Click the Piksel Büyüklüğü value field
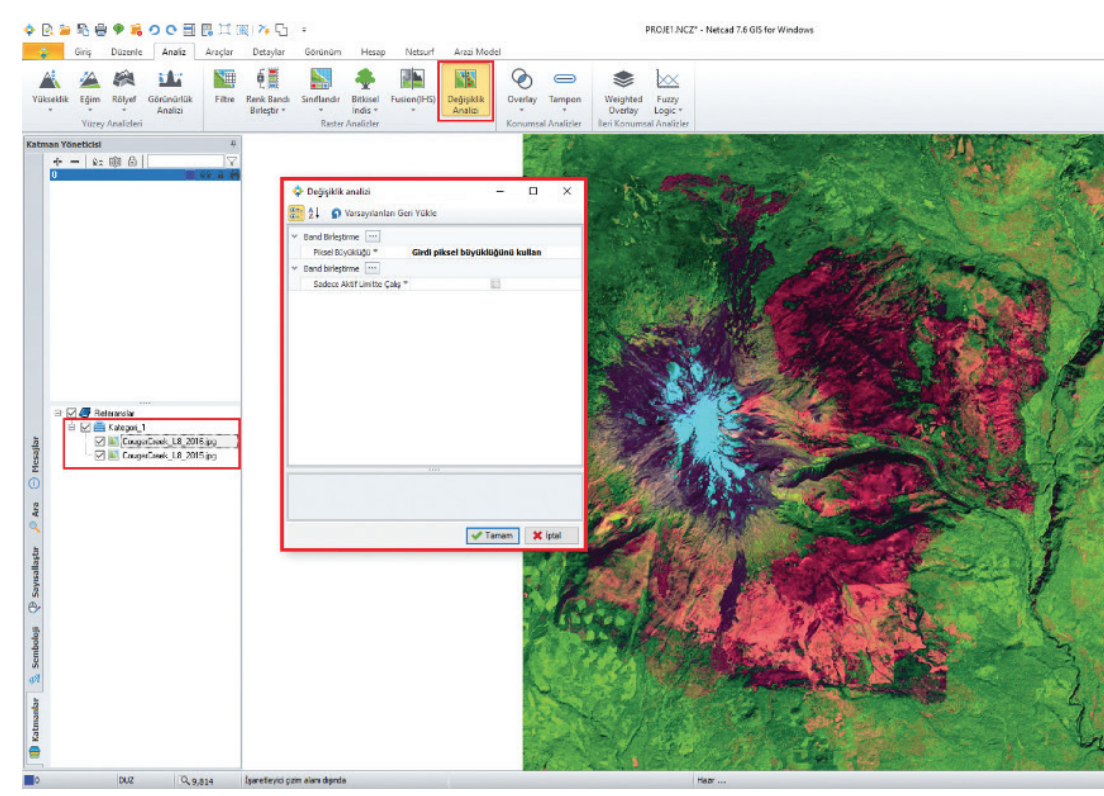Viewport: 1104px width, 796px height. tap(476, 253)
